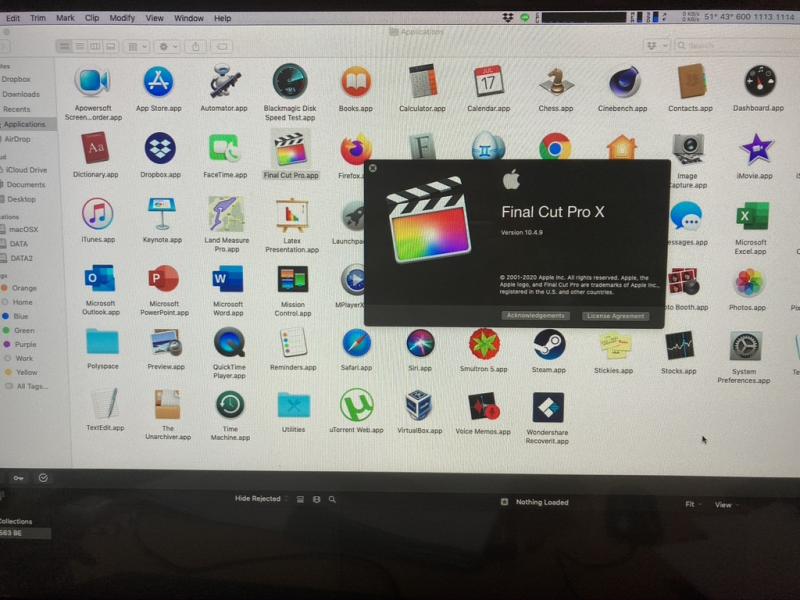Click the Chess.app icon

point(556,82)
